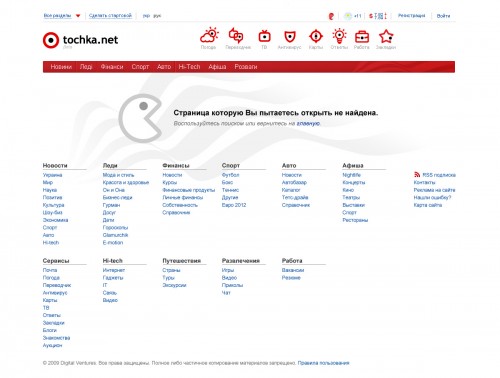Screen dimensions: 500x378
Task: Open Леді in the red navigation bar
Action: [x=86, y=67]
